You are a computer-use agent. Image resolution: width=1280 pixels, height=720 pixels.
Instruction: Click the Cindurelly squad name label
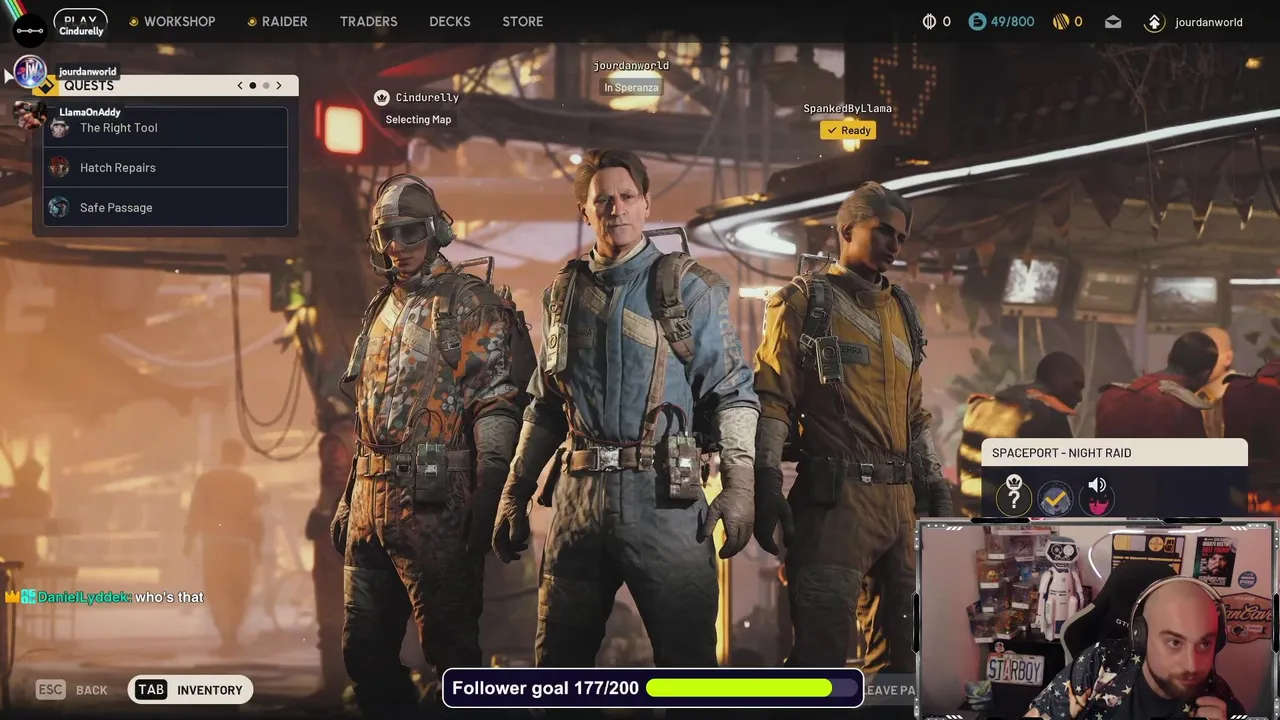tap(427, 97)
